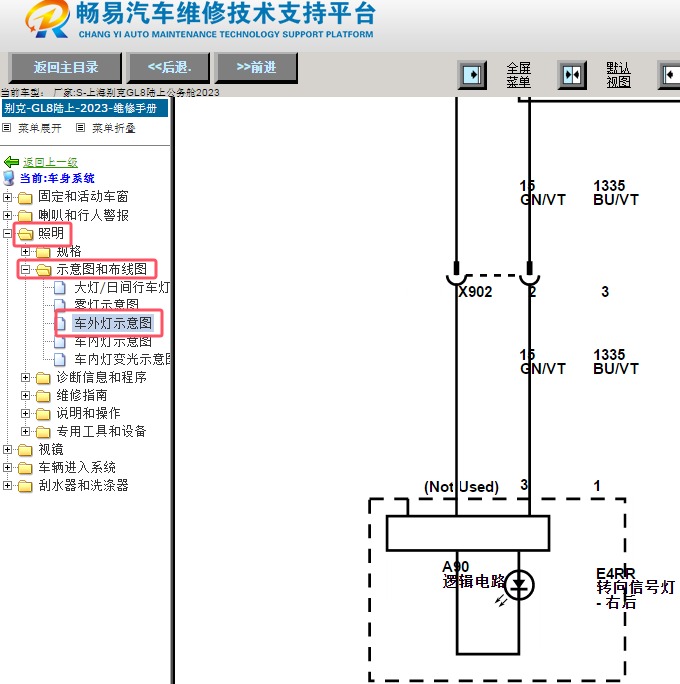
Task: Expand the 说明和操作 node
Action: (x=25, y=414)
